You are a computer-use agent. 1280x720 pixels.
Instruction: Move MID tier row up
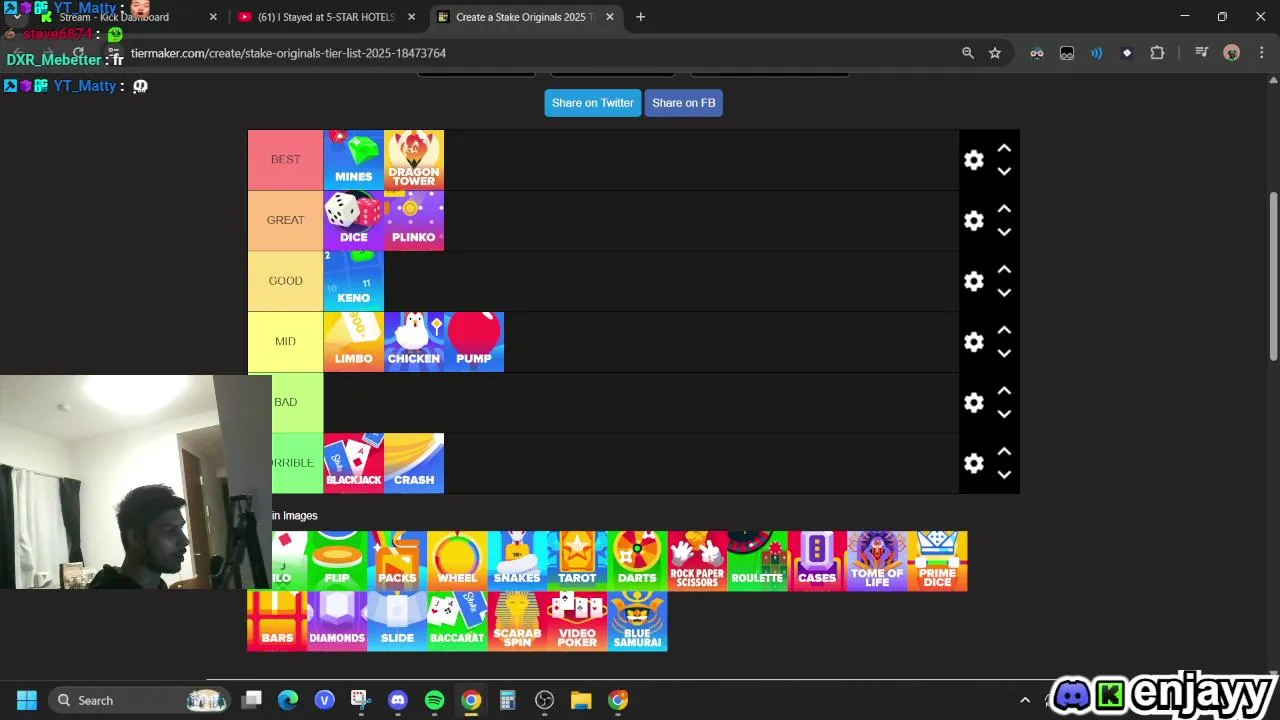[1004, 330]
